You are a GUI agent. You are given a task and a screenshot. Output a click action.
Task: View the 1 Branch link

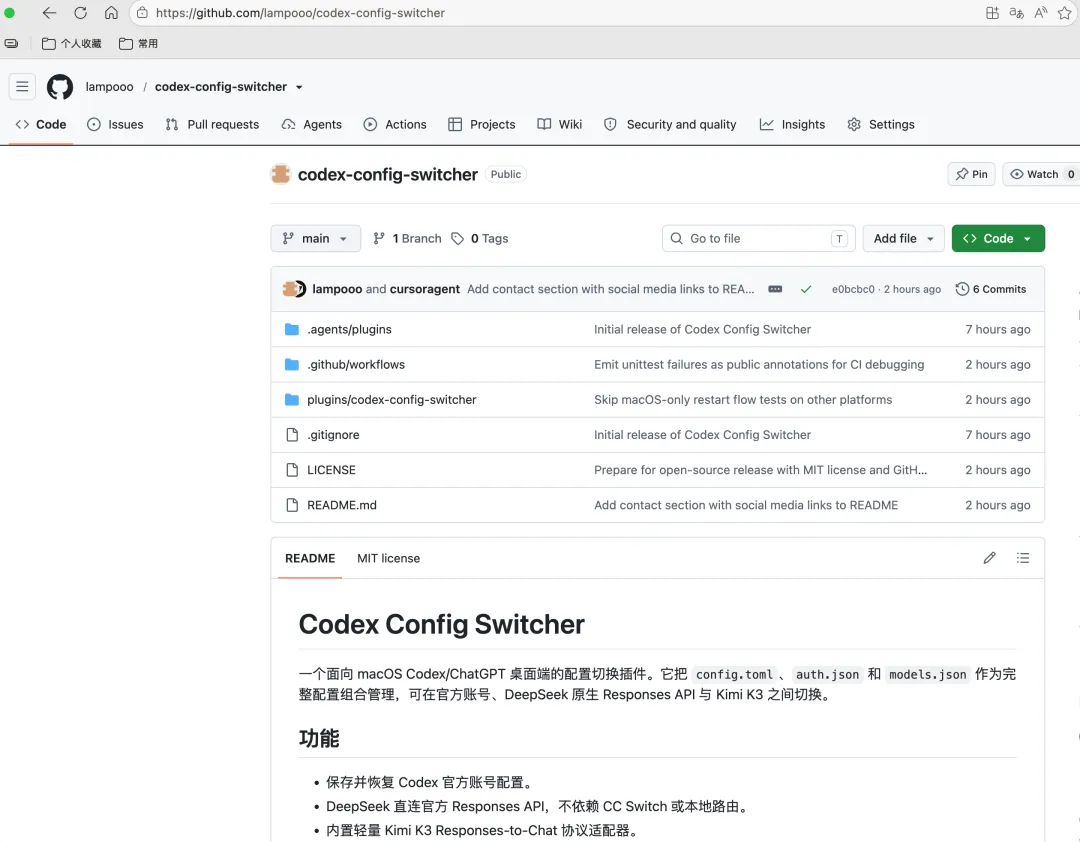[x=407, y=238]
